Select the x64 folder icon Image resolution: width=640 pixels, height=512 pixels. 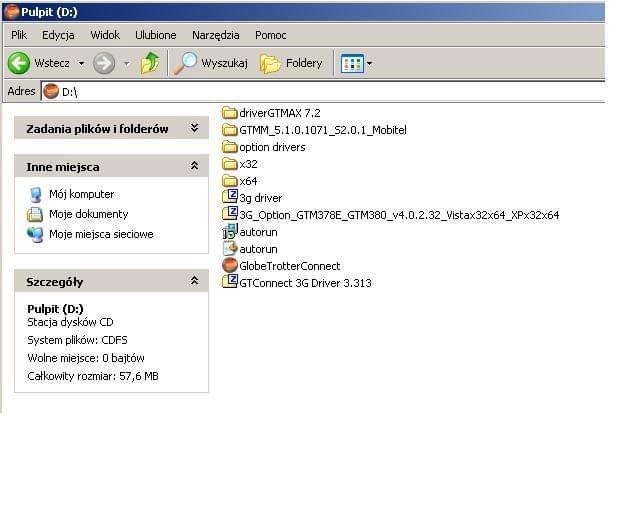tap(230, 181)
